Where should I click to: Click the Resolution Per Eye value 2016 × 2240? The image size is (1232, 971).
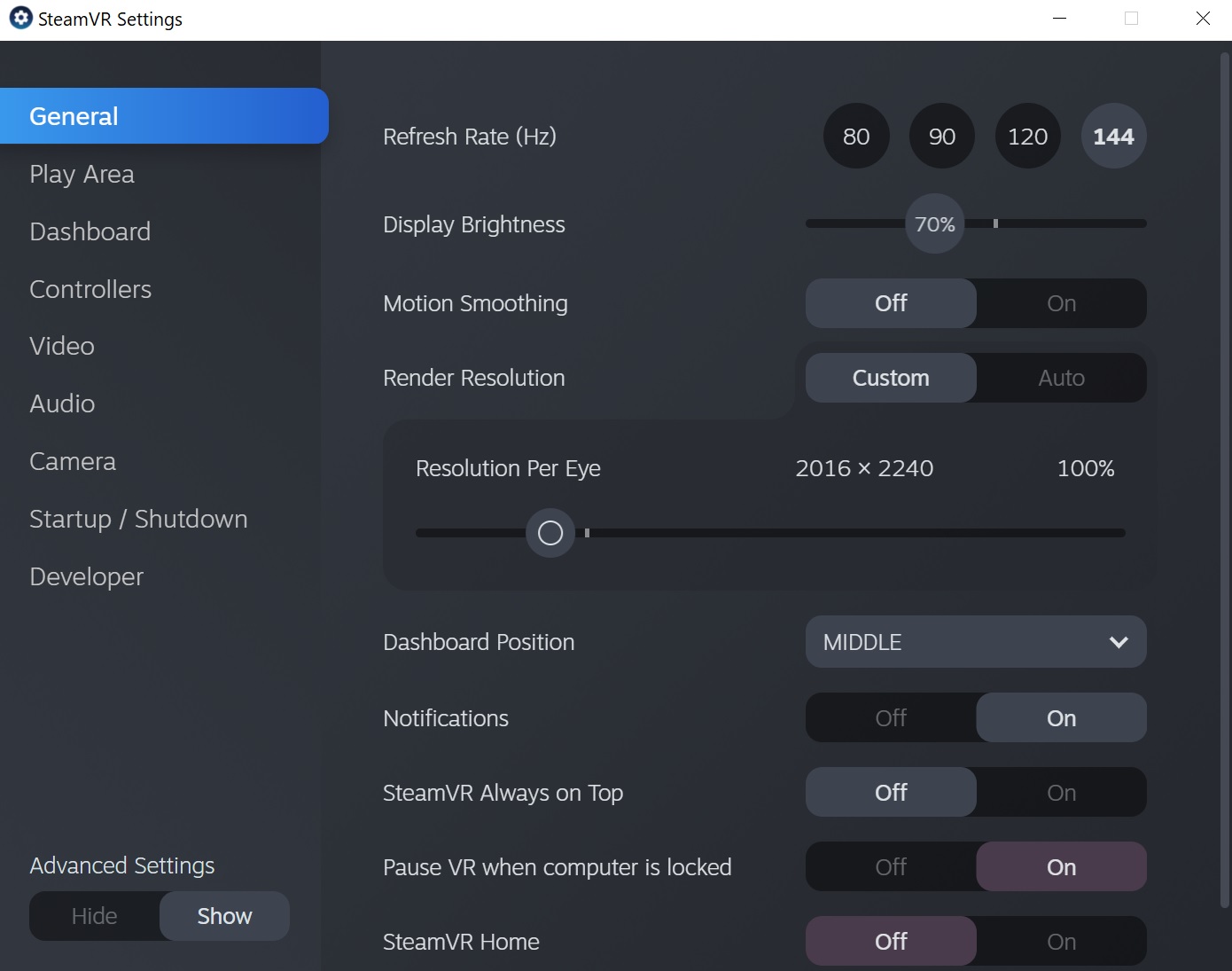click(864, 468)
